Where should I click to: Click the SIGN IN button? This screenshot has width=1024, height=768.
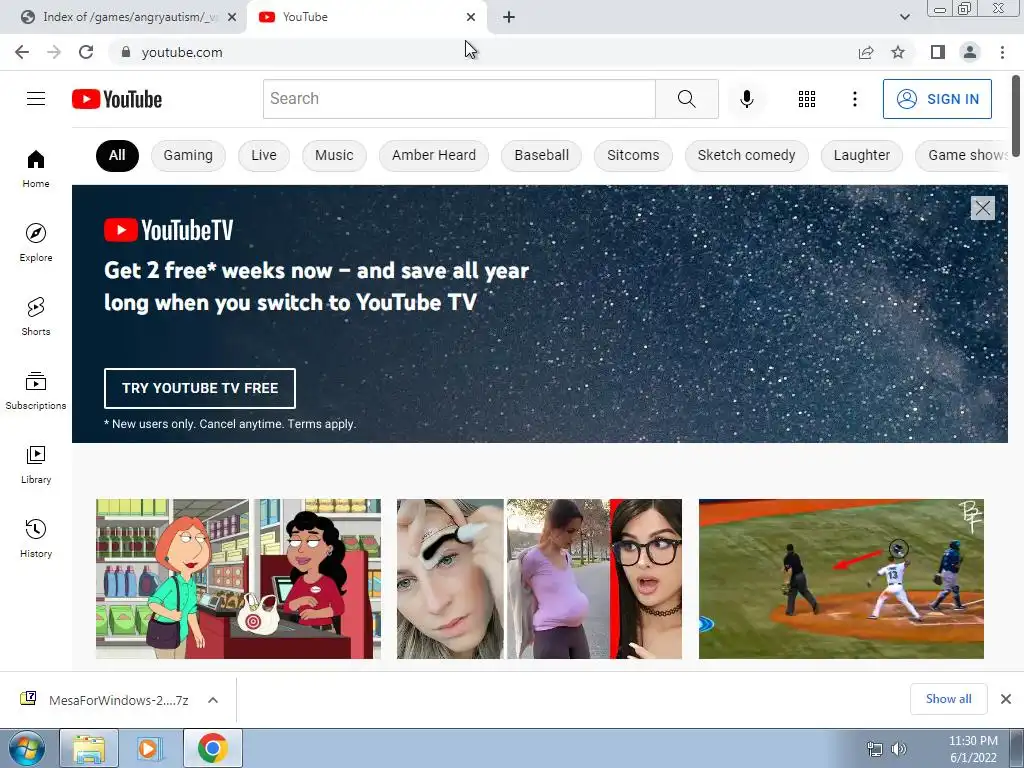pyautogui.click(x=937, y=99)
